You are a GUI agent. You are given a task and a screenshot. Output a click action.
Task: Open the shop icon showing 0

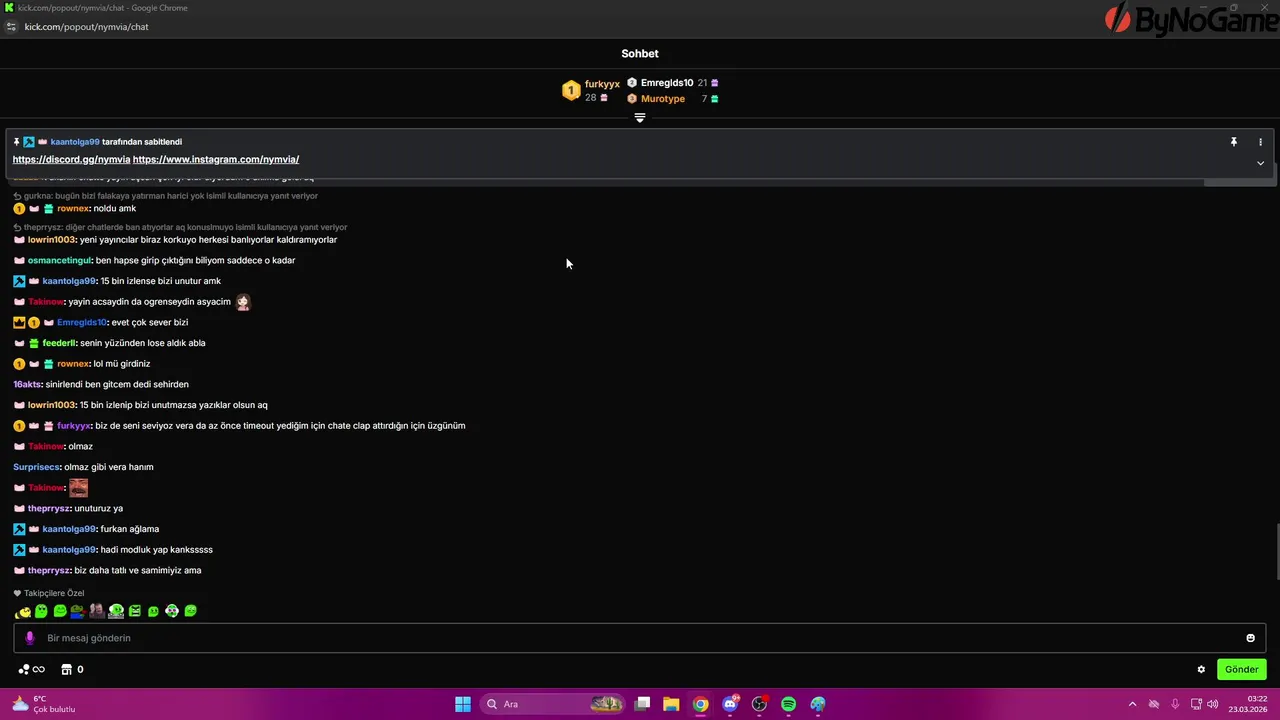[x=72, y=669]
